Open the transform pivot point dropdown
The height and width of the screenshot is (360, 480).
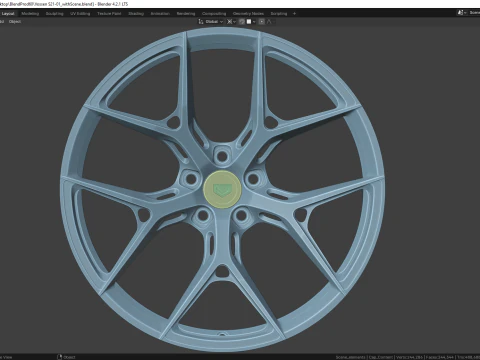click(231, 22)
